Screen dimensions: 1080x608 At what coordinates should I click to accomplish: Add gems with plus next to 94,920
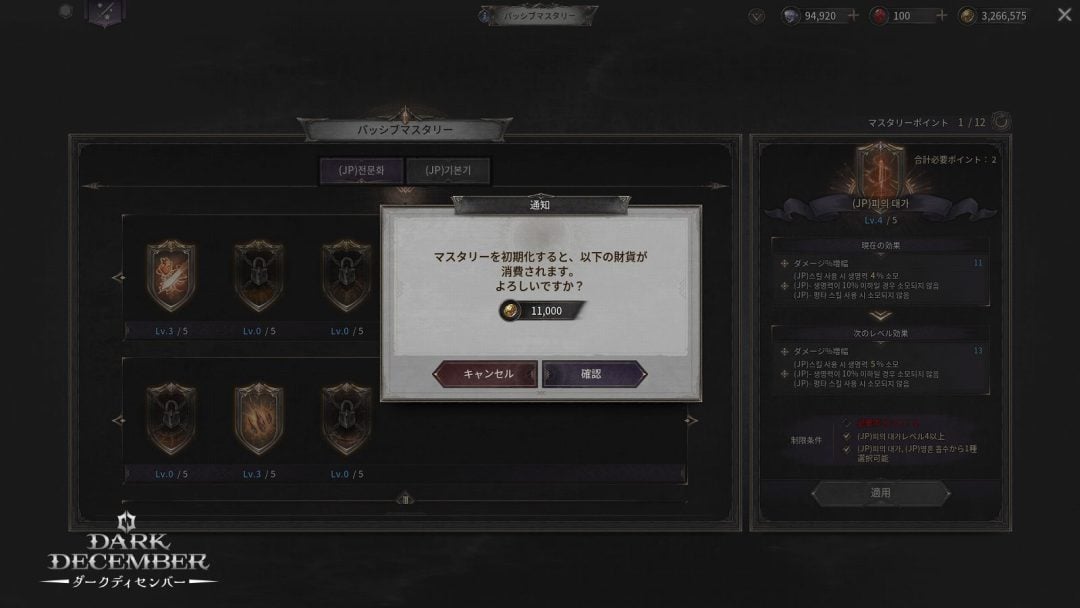(853, 15)
